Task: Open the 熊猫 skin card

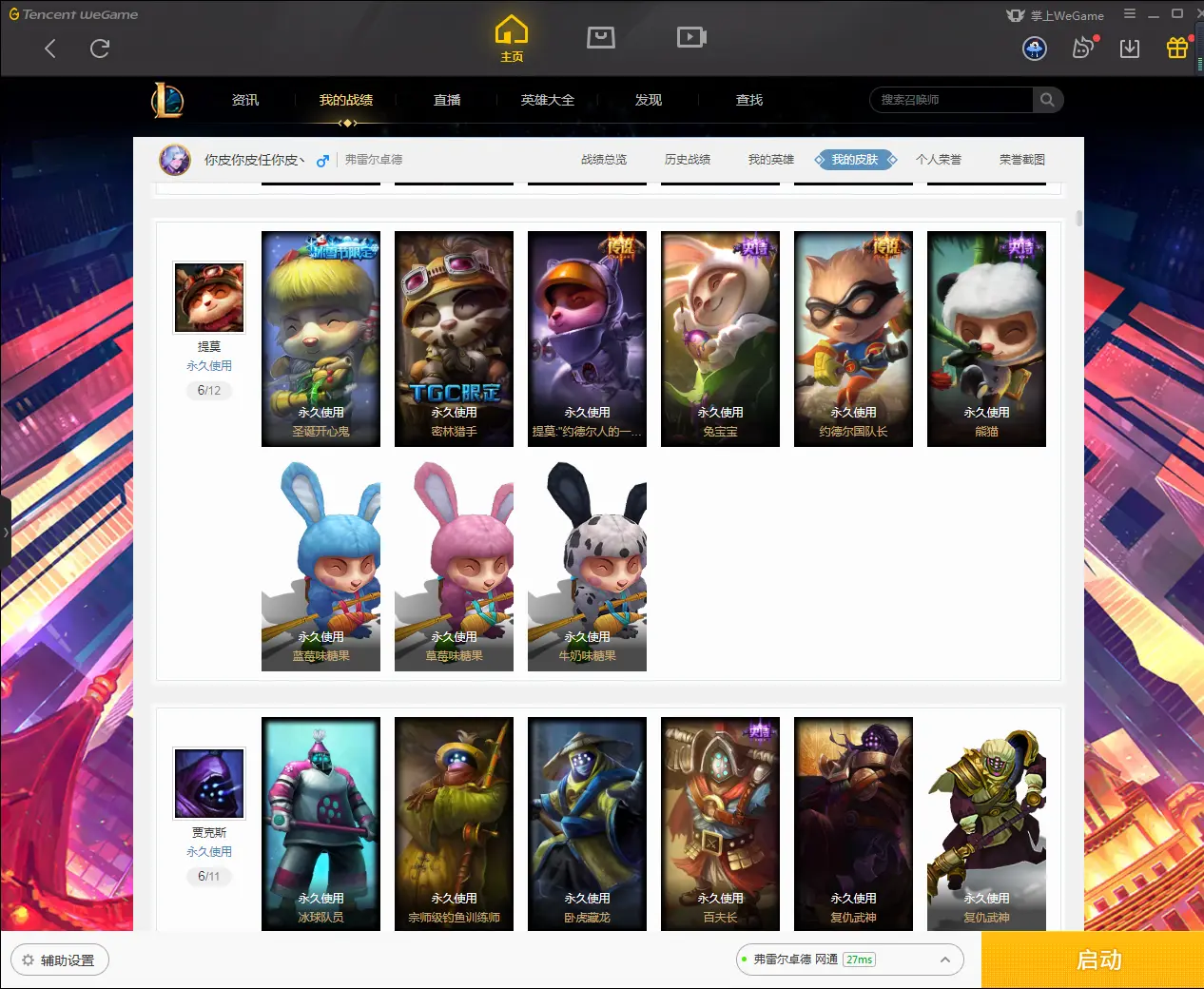Action: click(986, 339)
